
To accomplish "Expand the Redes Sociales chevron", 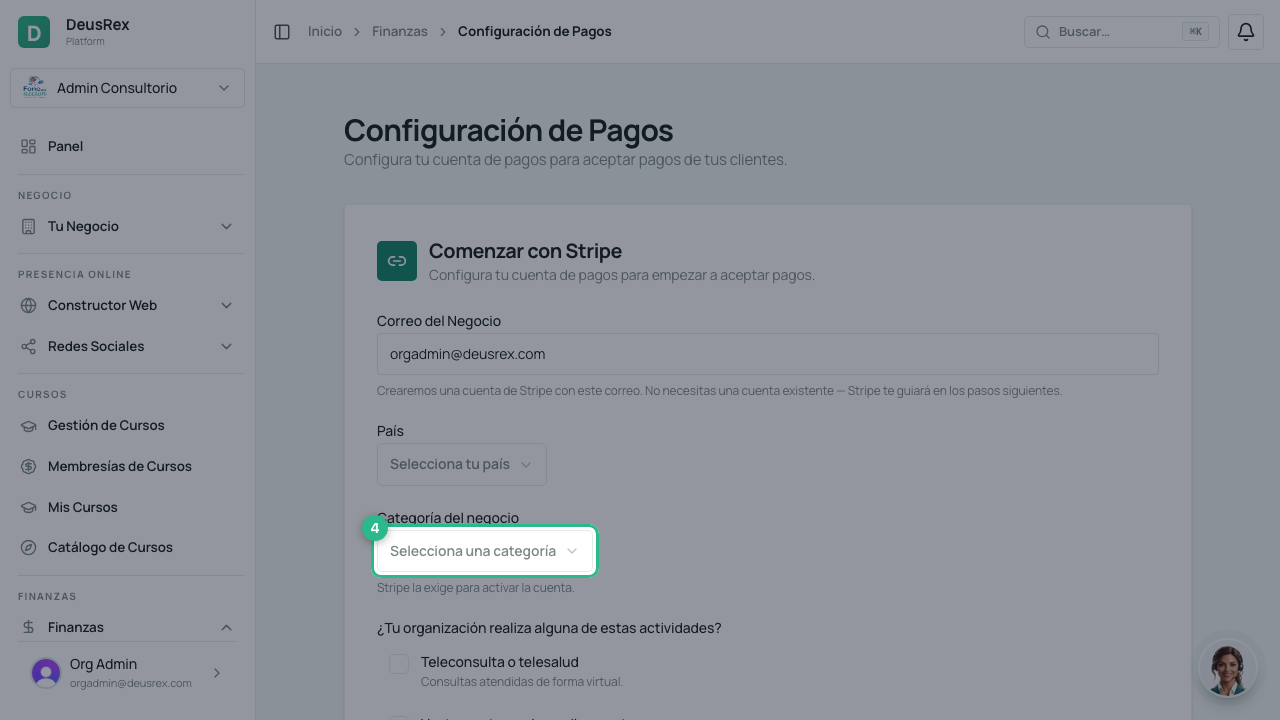I will coord(226,346).
